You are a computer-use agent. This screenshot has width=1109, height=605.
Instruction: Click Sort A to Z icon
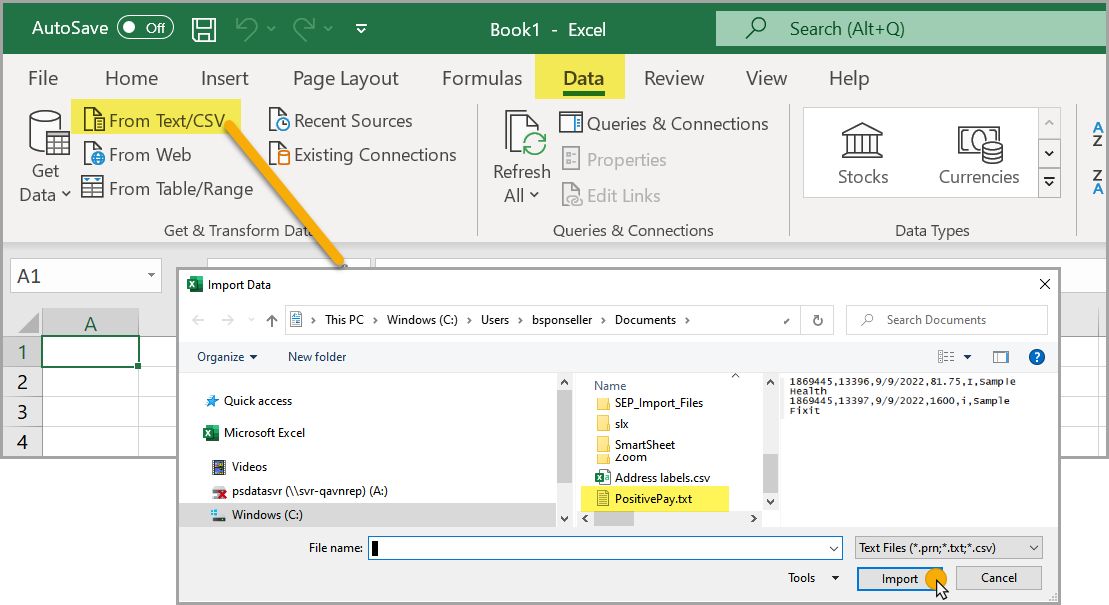[x=1098, y=133]
